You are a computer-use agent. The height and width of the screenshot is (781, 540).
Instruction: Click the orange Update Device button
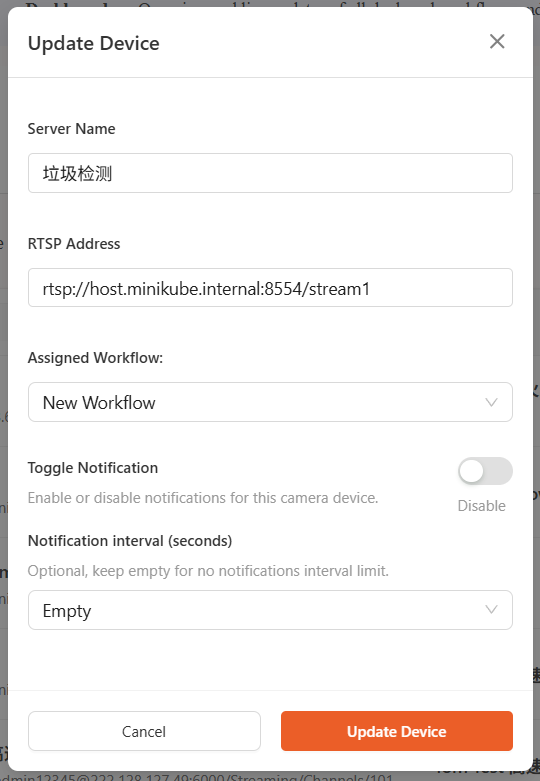(x=397, y=731)
